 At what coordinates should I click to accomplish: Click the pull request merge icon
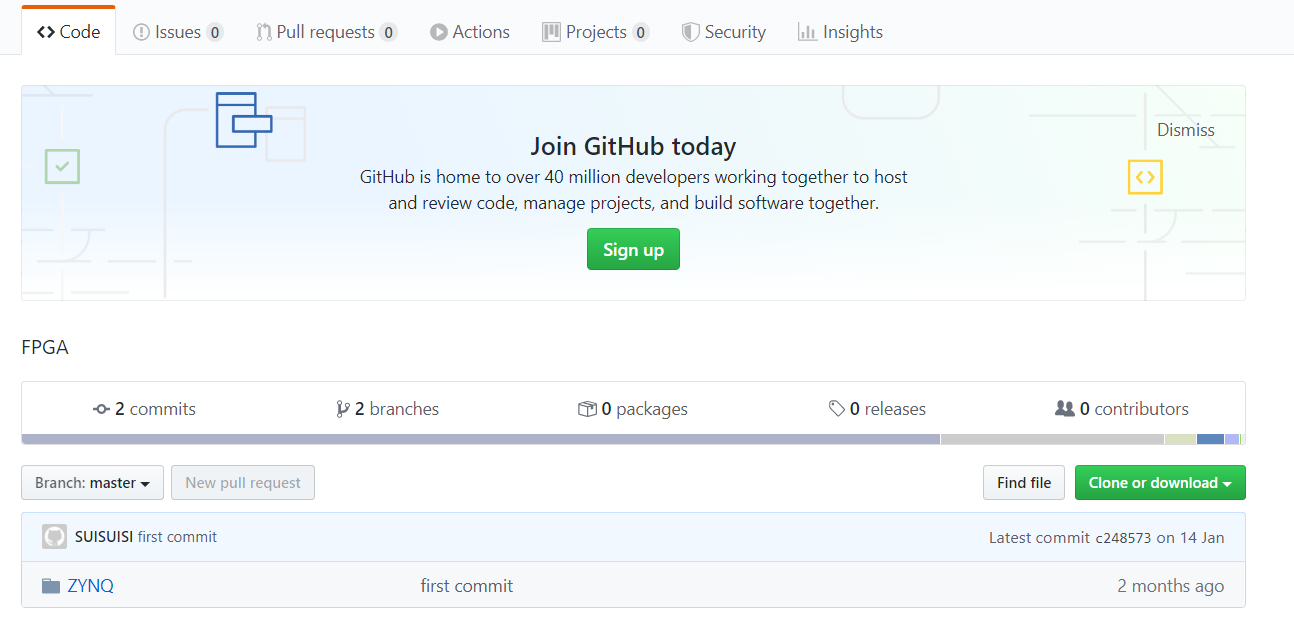coord(264,32)
